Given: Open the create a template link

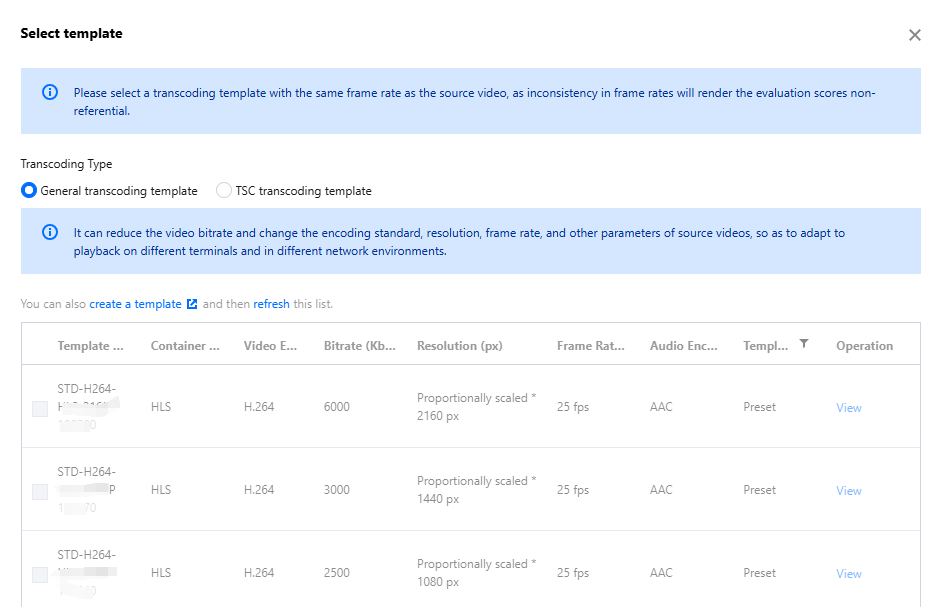Looking at the screenshot, I should (x=135, y=304).
